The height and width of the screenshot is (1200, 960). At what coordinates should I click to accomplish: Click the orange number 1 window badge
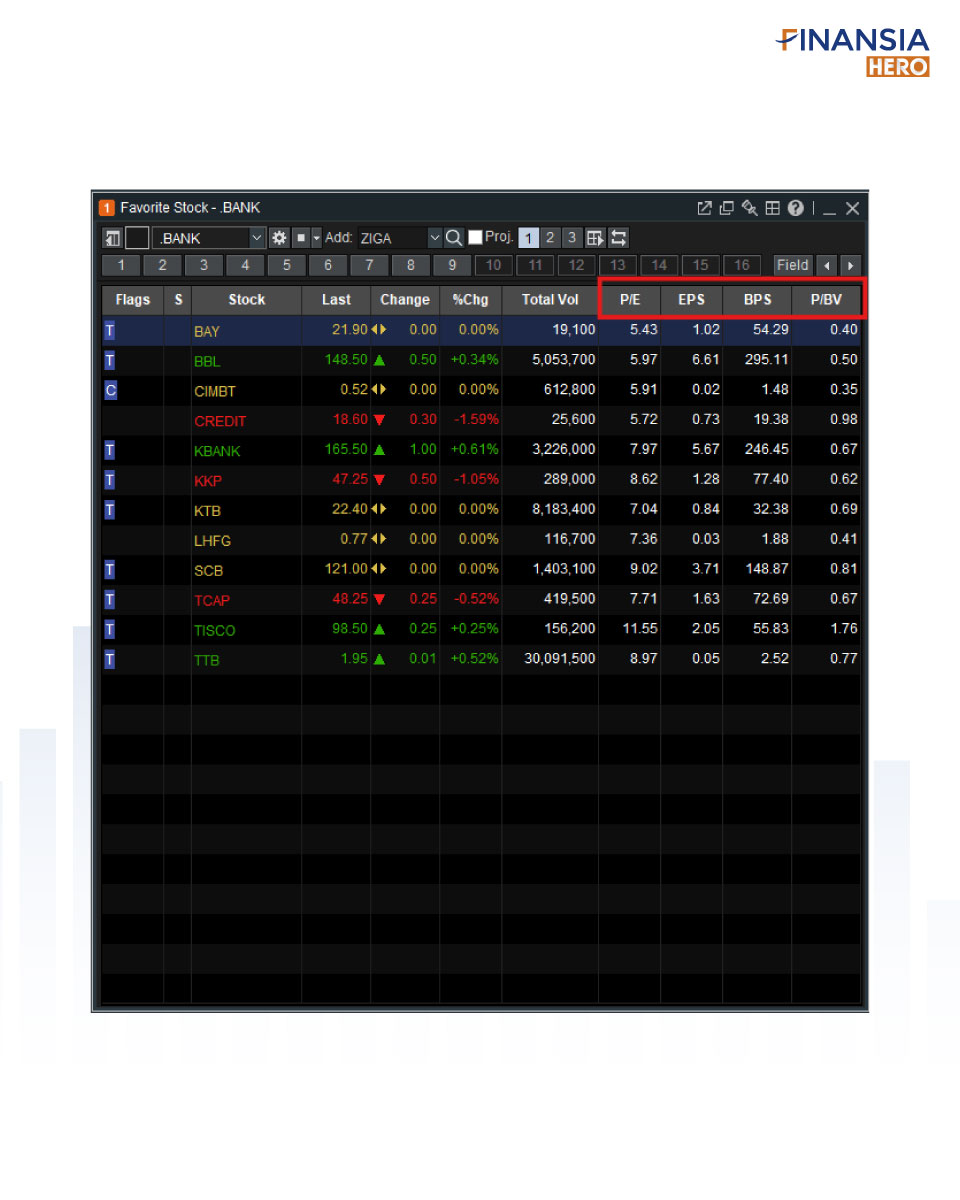click(106, 208)
